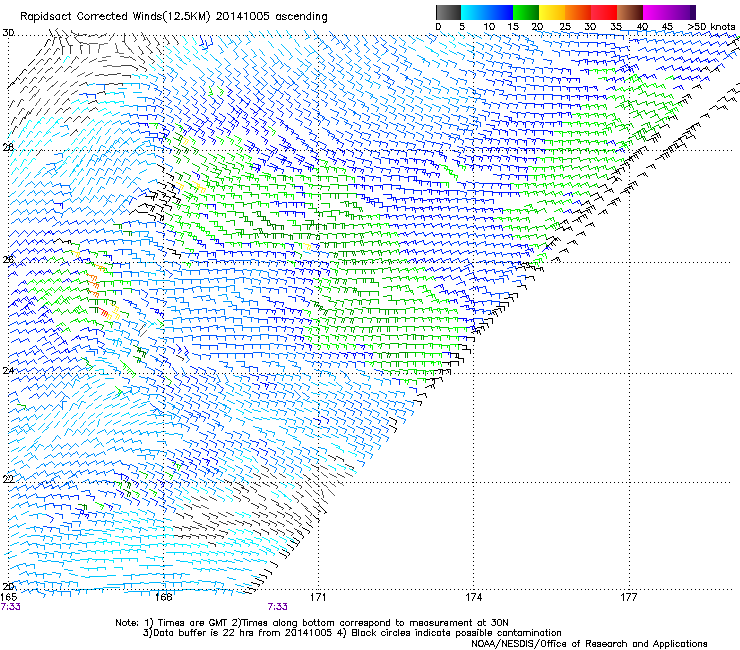Click the longitude label '177'
Image resolution: width=740 pixels, height=650 pixels.
point(629,597)
